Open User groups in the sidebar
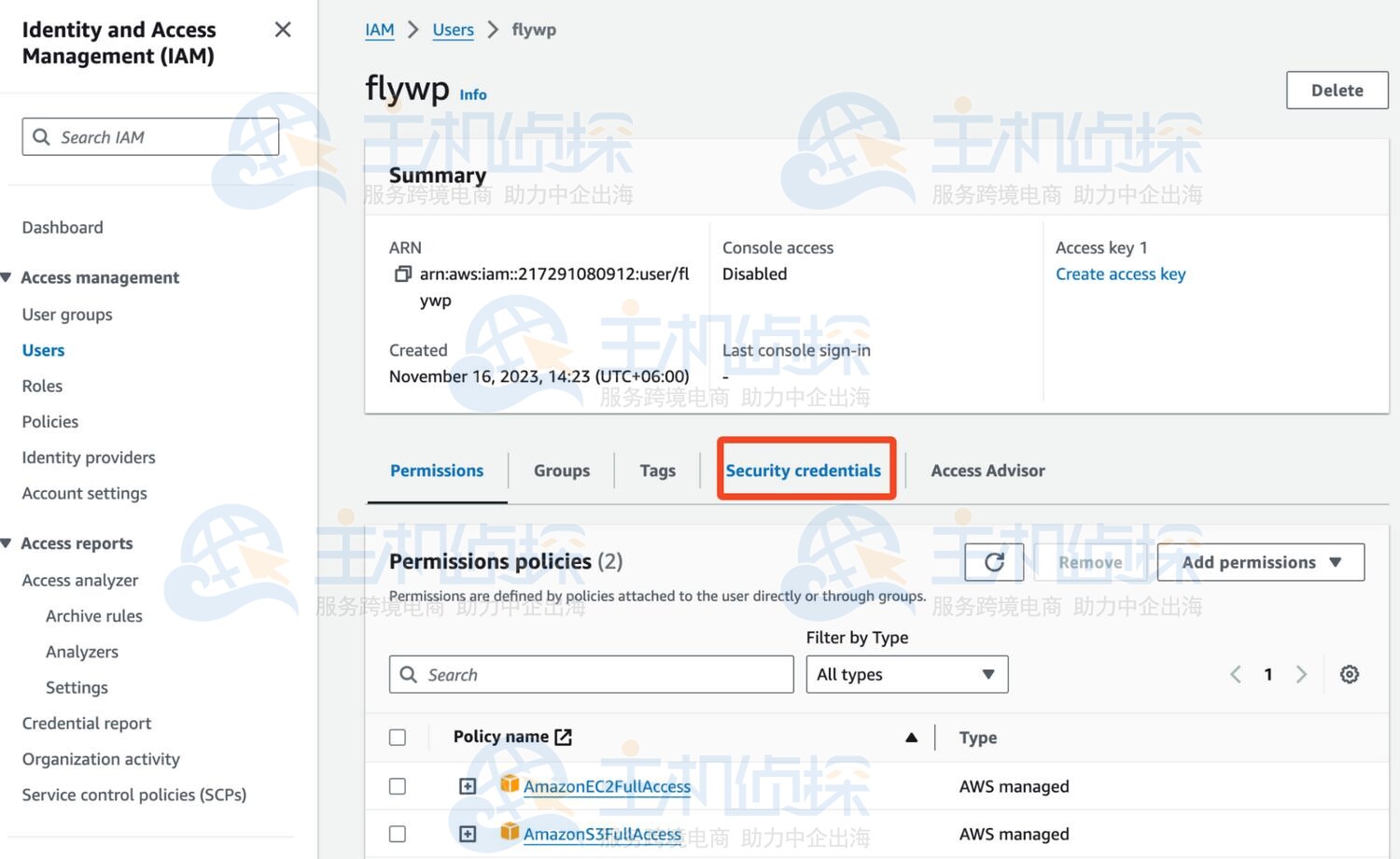1400x859 pixels. tap(67, 315)
